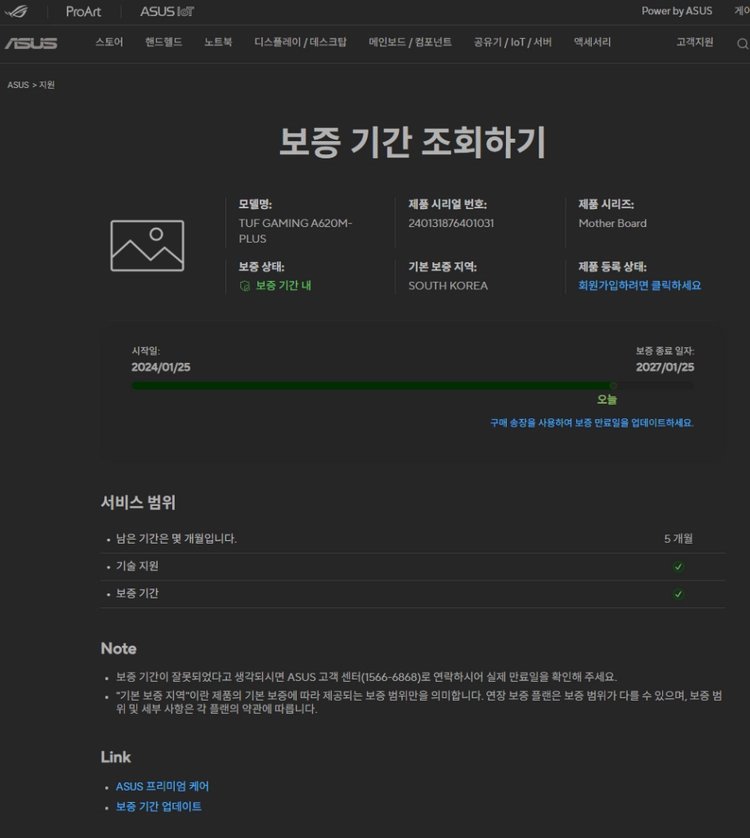Open the 고객지원 menu
Screen dimensions: 750x838
[695, 42]
